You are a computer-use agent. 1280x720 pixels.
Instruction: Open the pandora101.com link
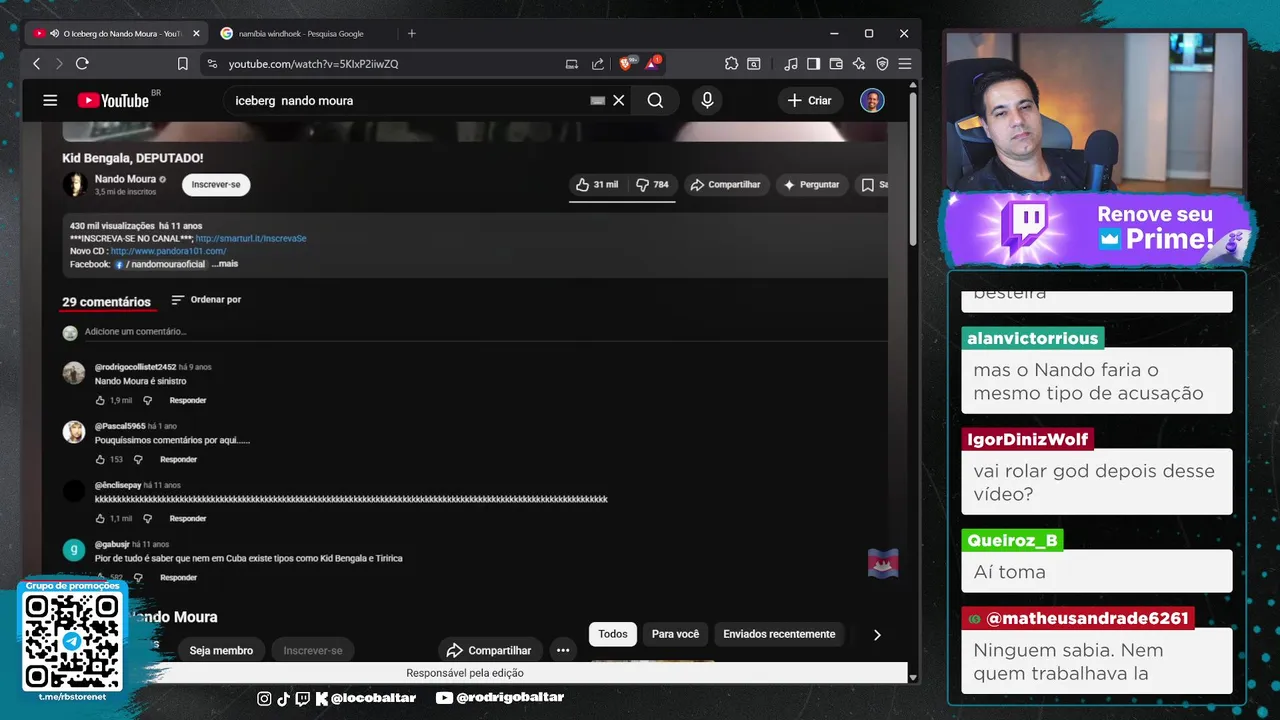tap(169, 251)
